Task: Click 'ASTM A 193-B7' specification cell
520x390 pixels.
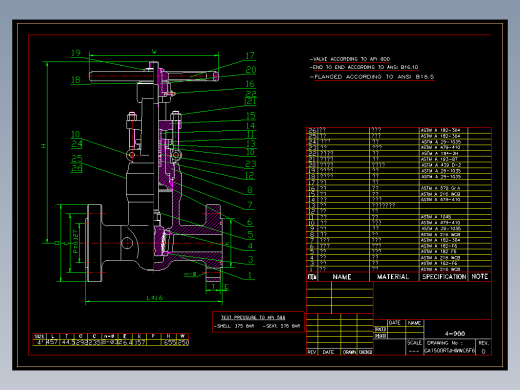Action: coord(439,159)
